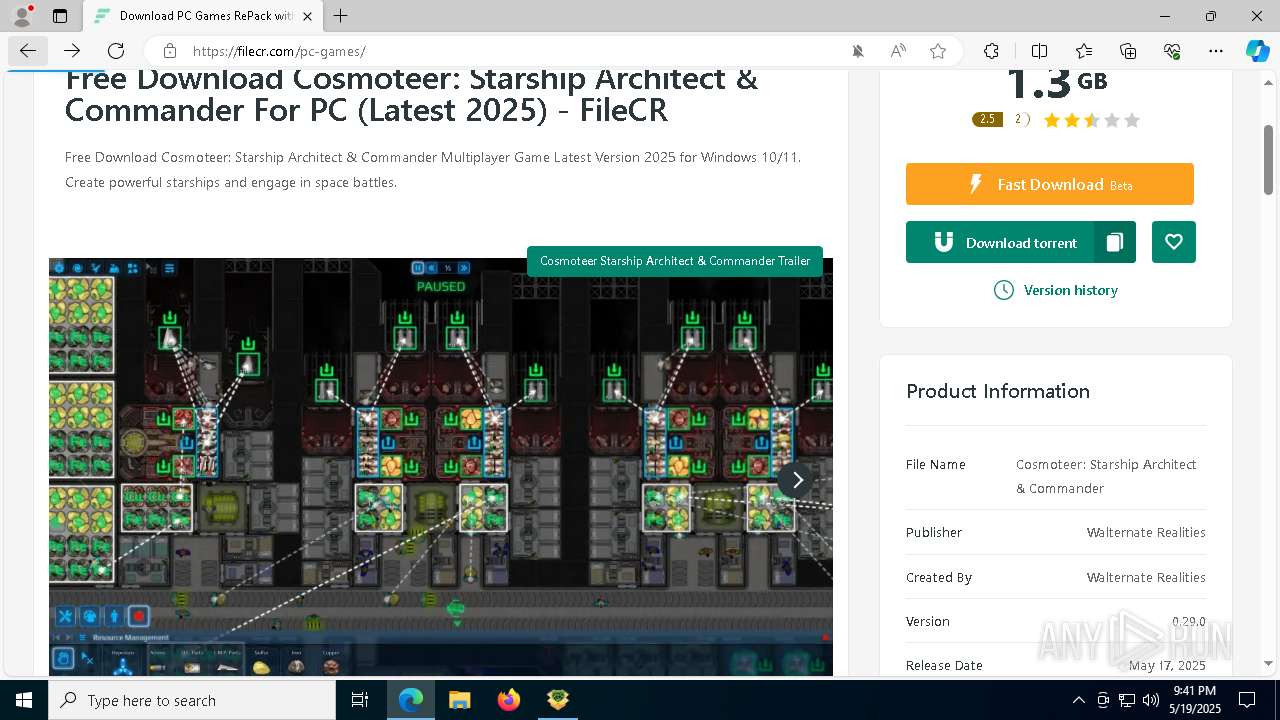1280x720 pixels.
Task: Go back to the previous page
Action: click(28, 51)
